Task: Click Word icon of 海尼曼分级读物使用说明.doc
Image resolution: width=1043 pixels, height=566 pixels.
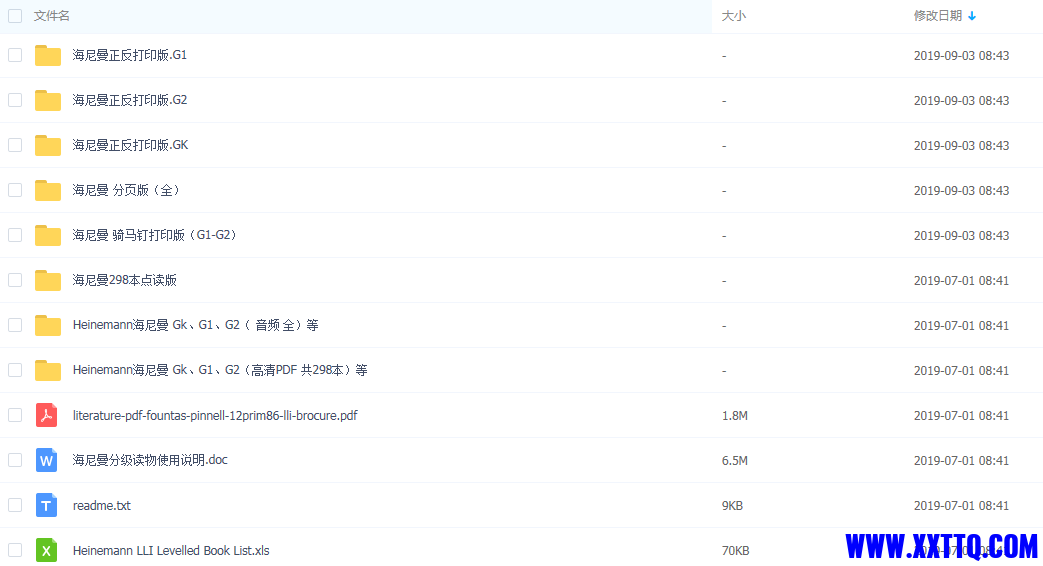Action: pyautogui.click(x=47, y=460)
